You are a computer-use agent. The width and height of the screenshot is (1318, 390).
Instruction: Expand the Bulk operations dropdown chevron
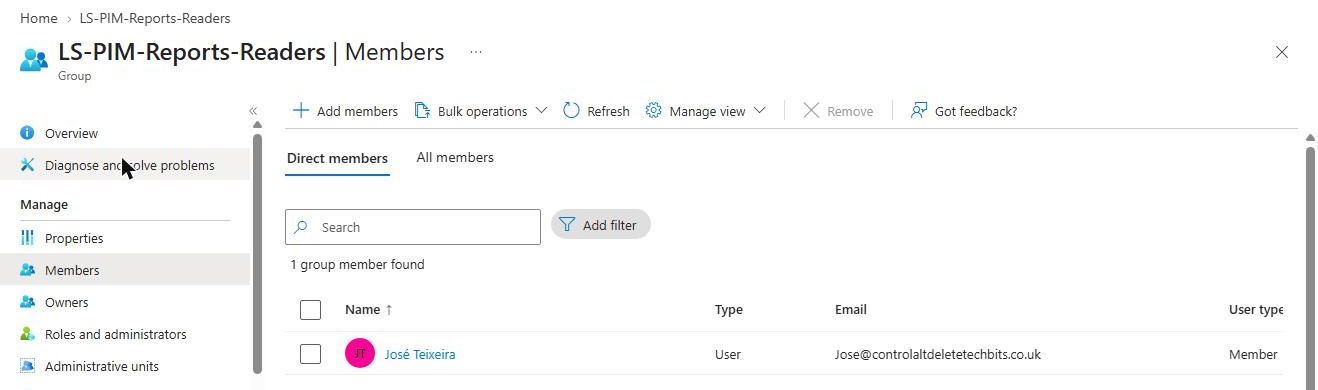pyautogui.click(x=541, y=111)
